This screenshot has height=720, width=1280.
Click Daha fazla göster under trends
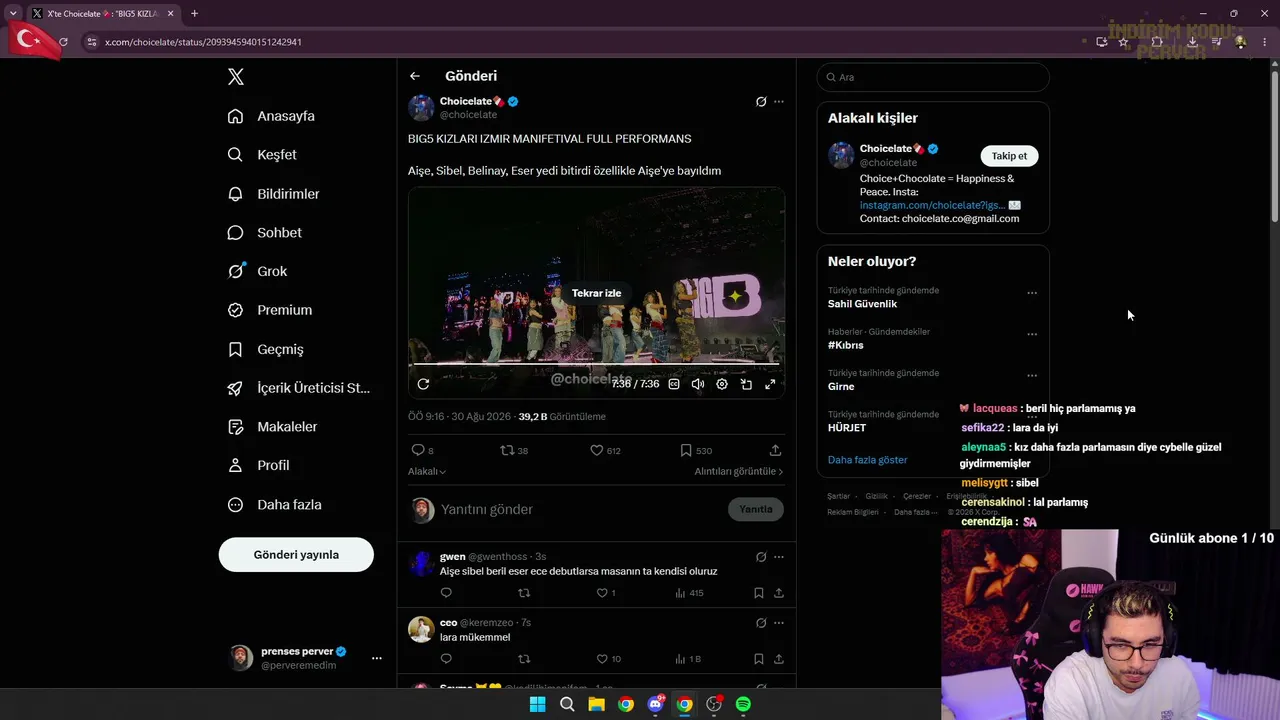tap(867, 460)
